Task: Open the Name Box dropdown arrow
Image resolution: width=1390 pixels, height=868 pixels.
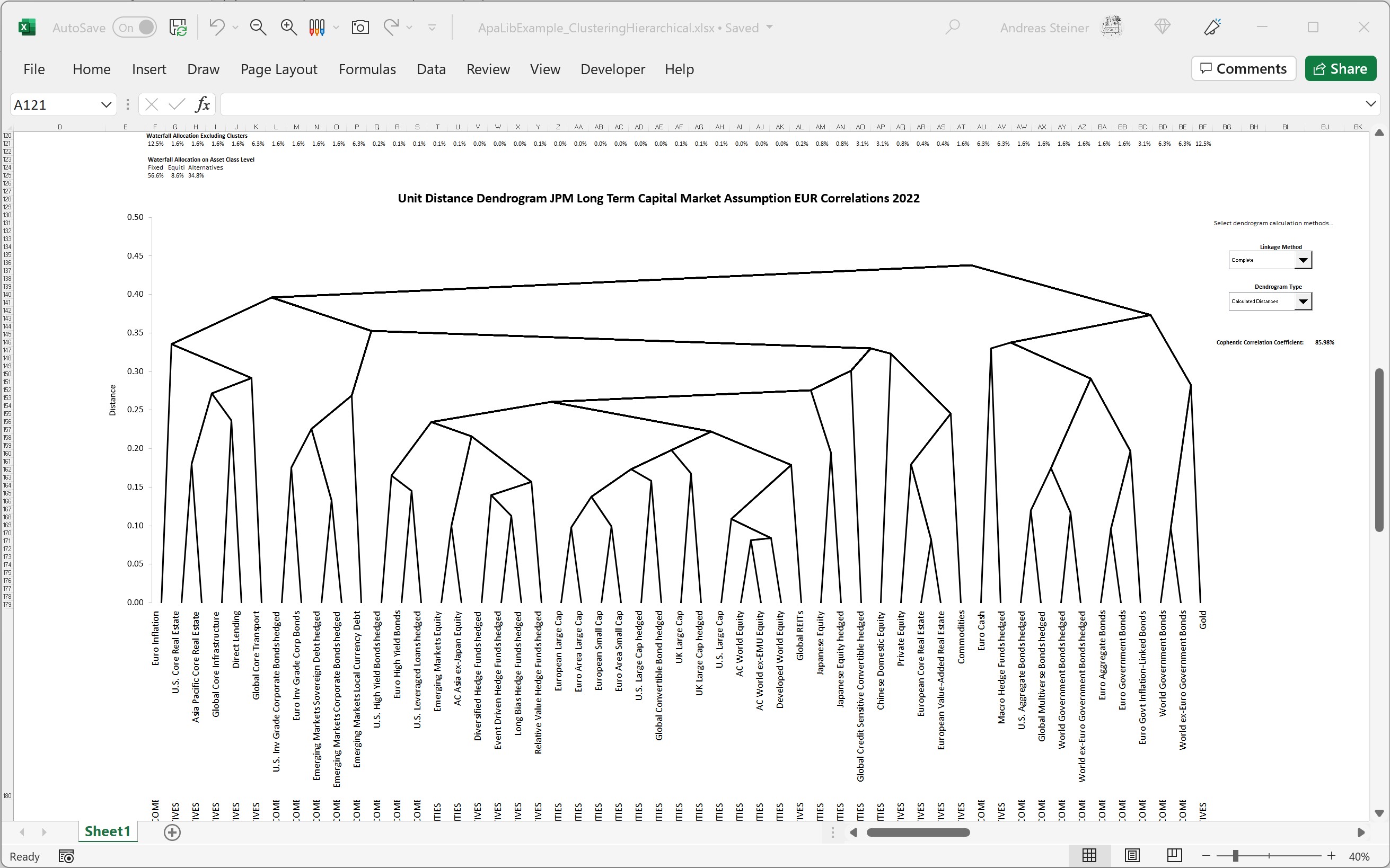Action: click(x=106, y=104)
